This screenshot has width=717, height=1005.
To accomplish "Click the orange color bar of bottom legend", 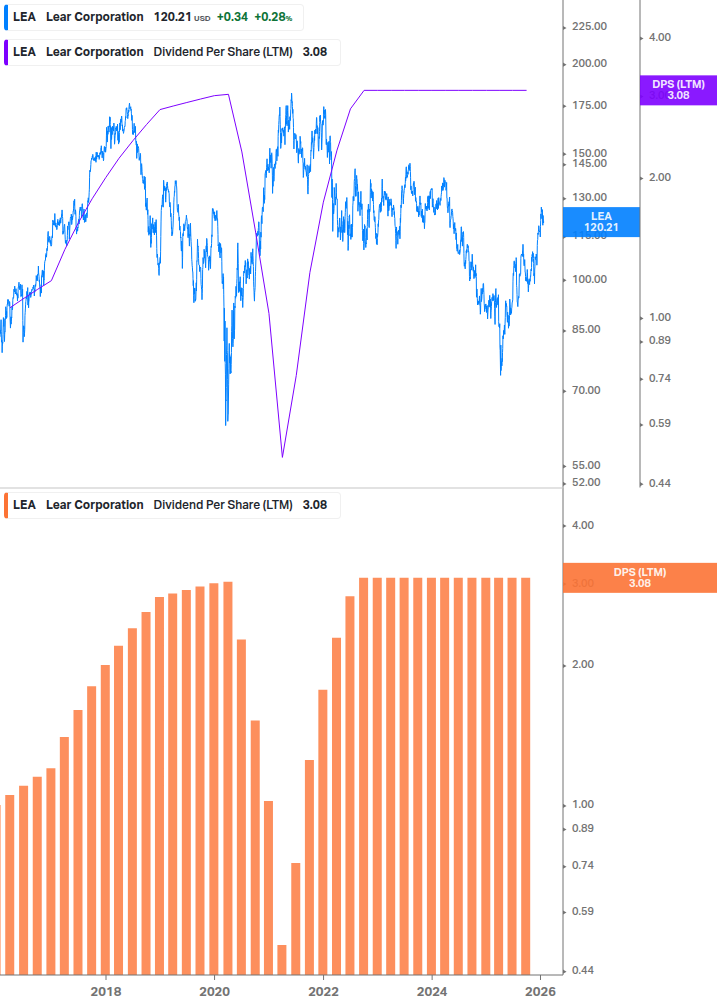I will [6, 505].
